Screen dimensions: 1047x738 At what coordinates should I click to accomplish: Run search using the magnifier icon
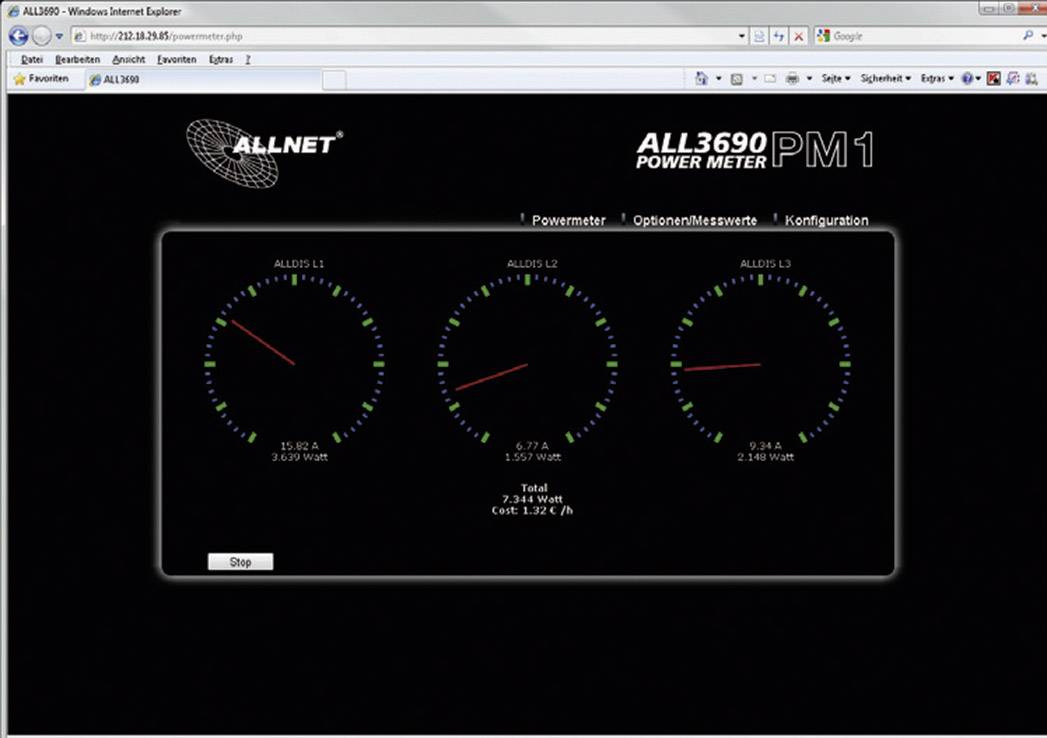click(1028, 35)
